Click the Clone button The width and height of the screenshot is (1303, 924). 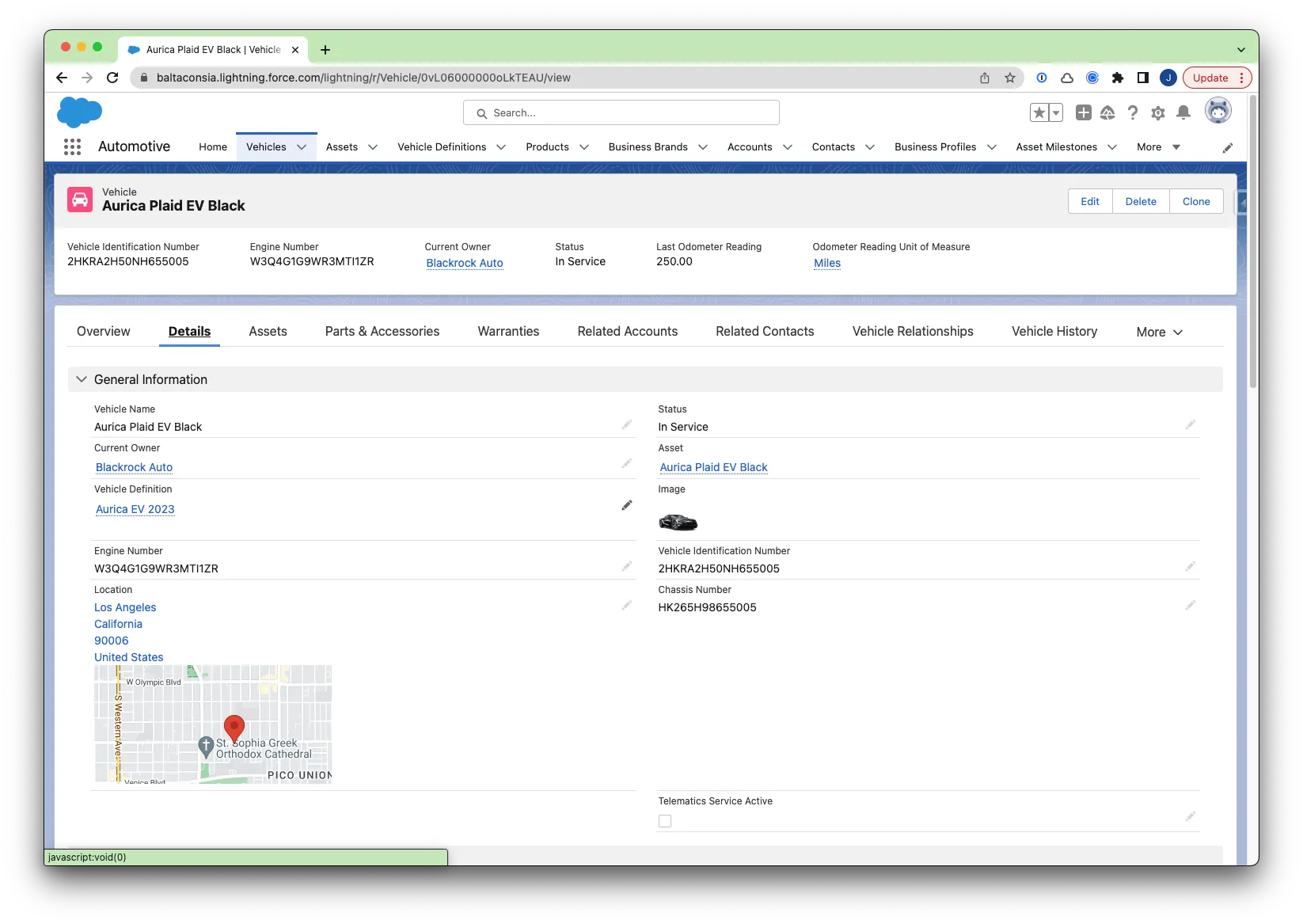point(1195,201)
